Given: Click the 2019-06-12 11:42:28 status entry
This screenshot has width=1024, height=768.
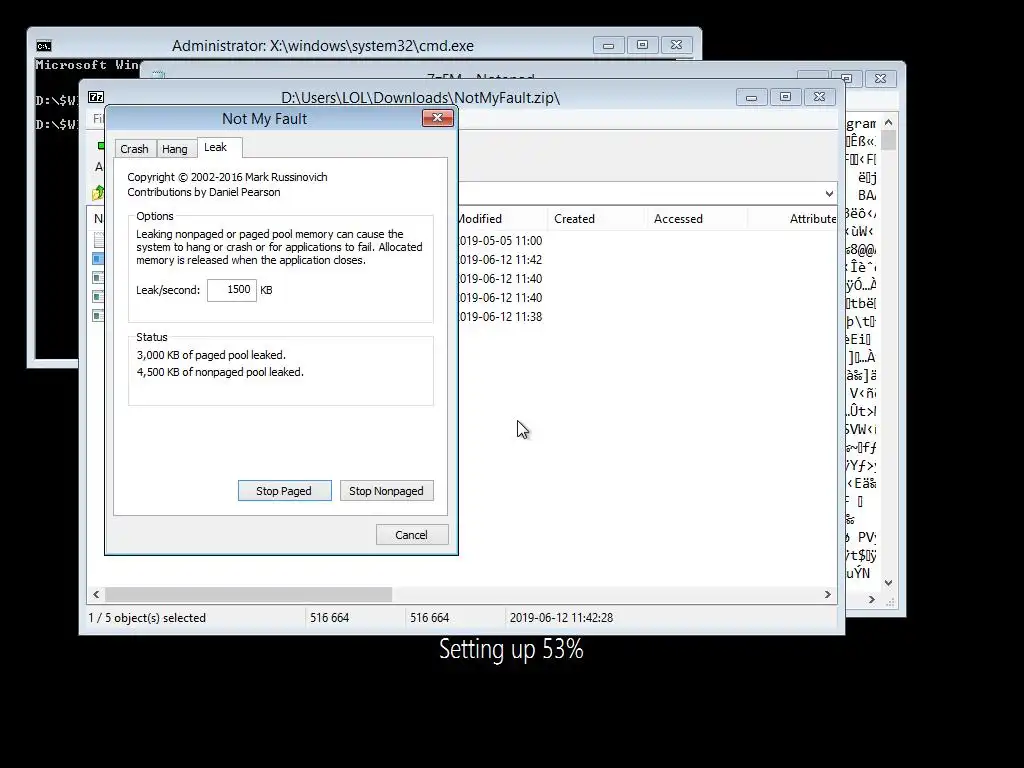Looking at the screenshot, I should click(561, 618).
